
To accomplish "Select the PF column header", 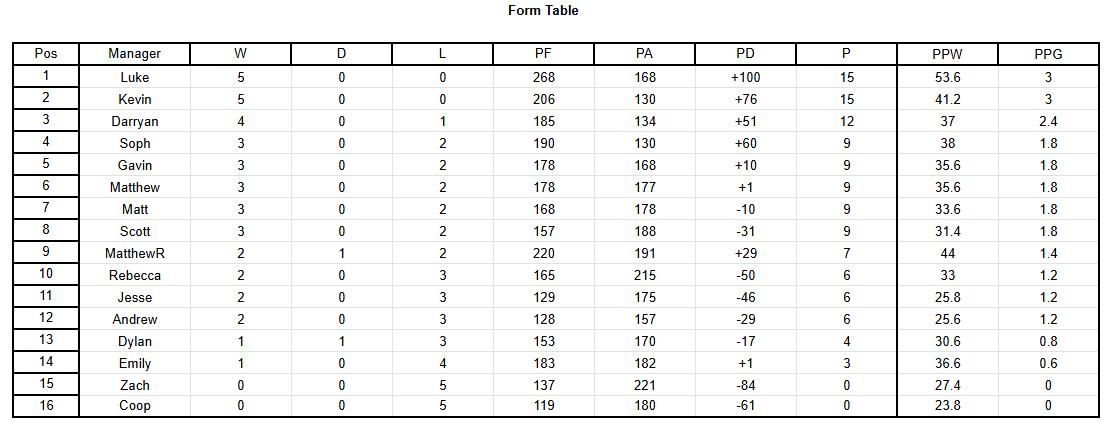I will click(544, 54).
